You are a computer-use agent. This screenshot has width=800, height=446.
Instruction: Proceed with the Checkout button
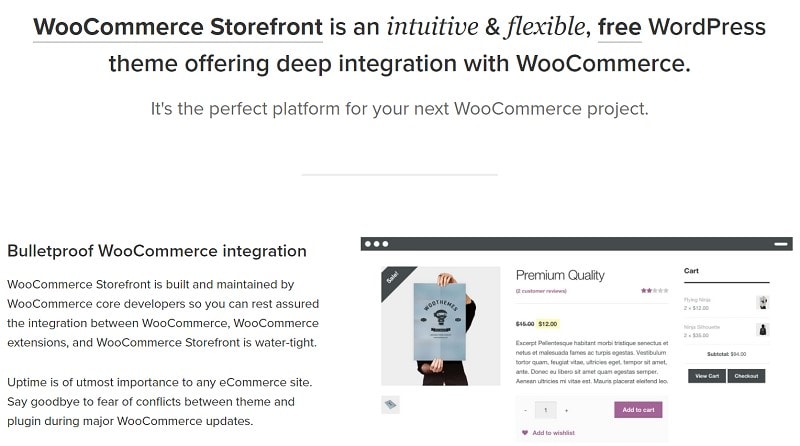click(747, 376)
